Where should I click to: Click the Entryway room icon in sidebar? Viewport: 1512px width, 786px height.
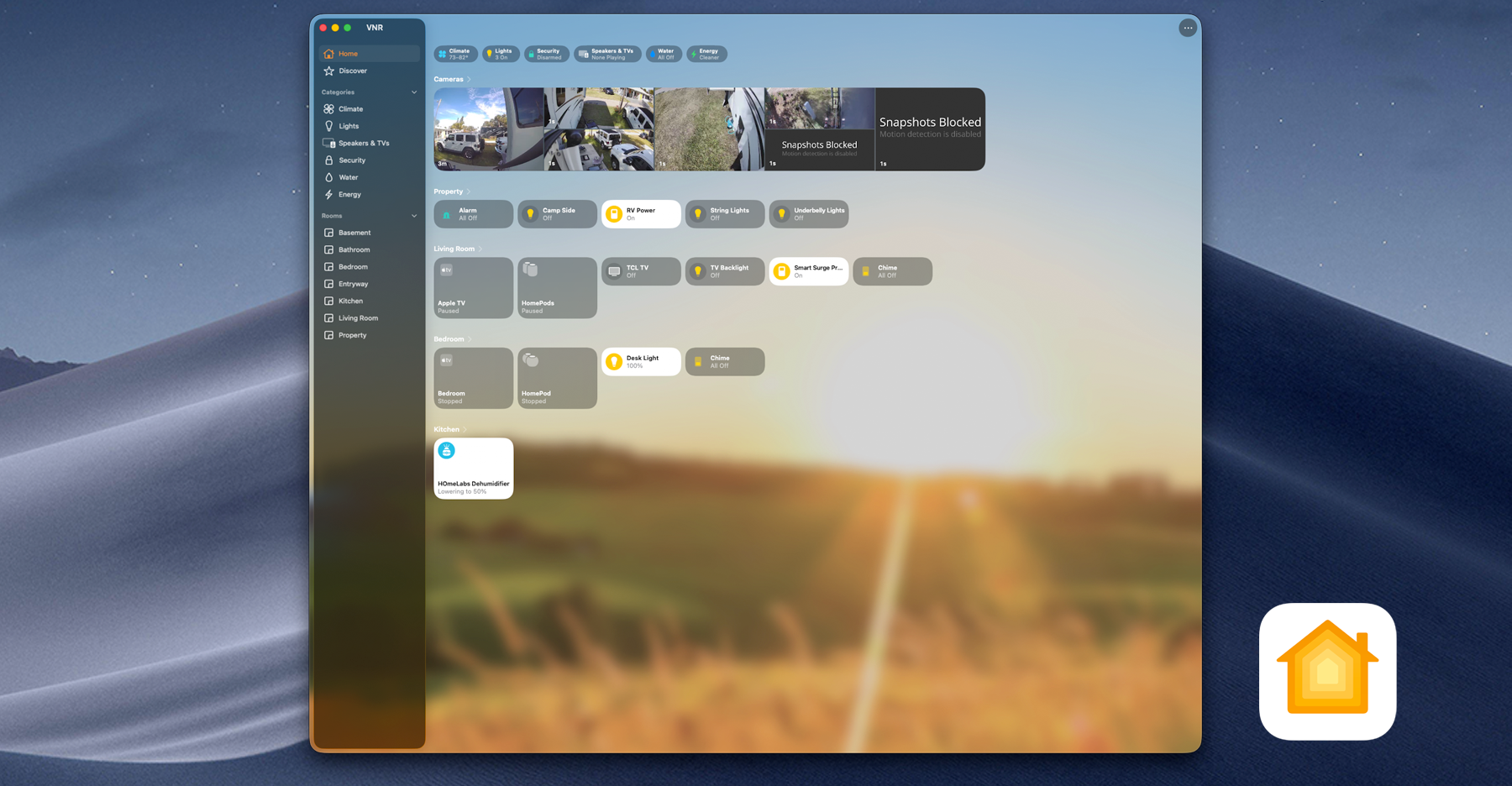tap(328, 284)
